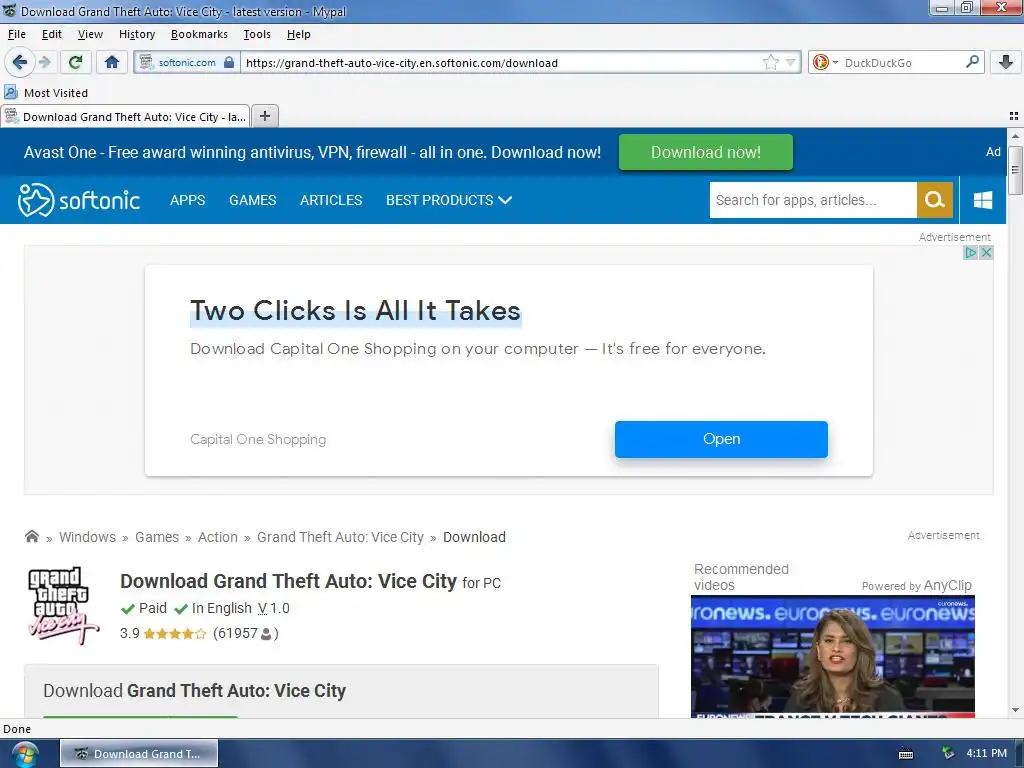
Task: Open the Games breadcrumb link
Action: [157, 537]
